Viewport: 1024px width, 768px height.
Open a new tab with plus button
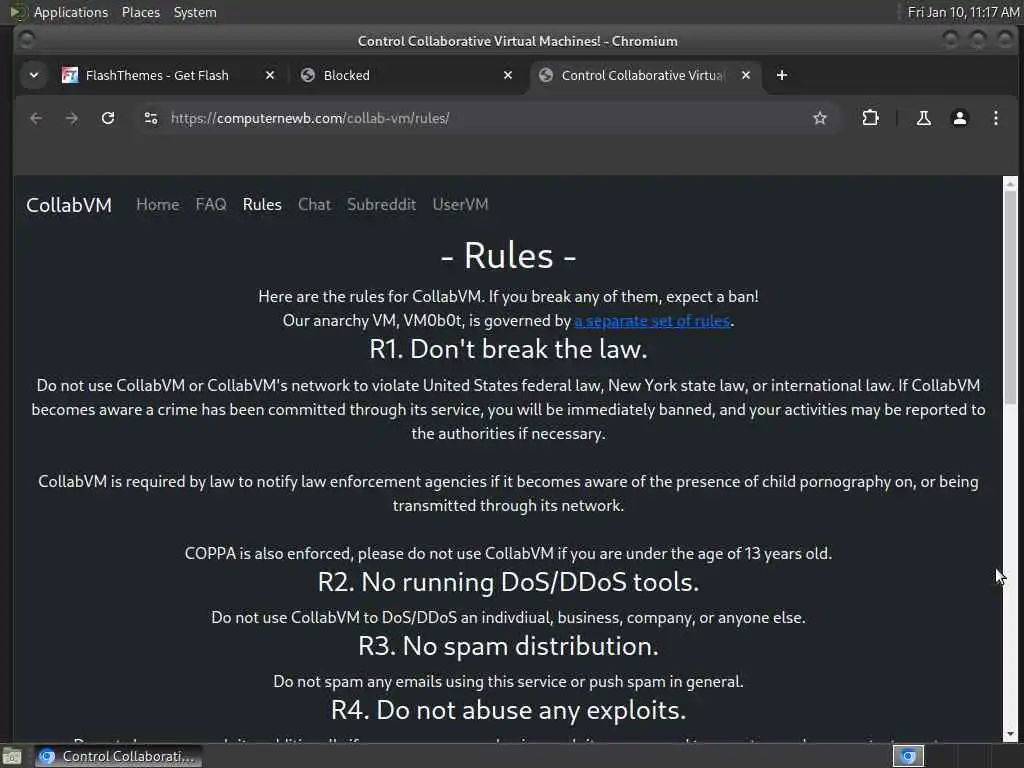point(782,75)
